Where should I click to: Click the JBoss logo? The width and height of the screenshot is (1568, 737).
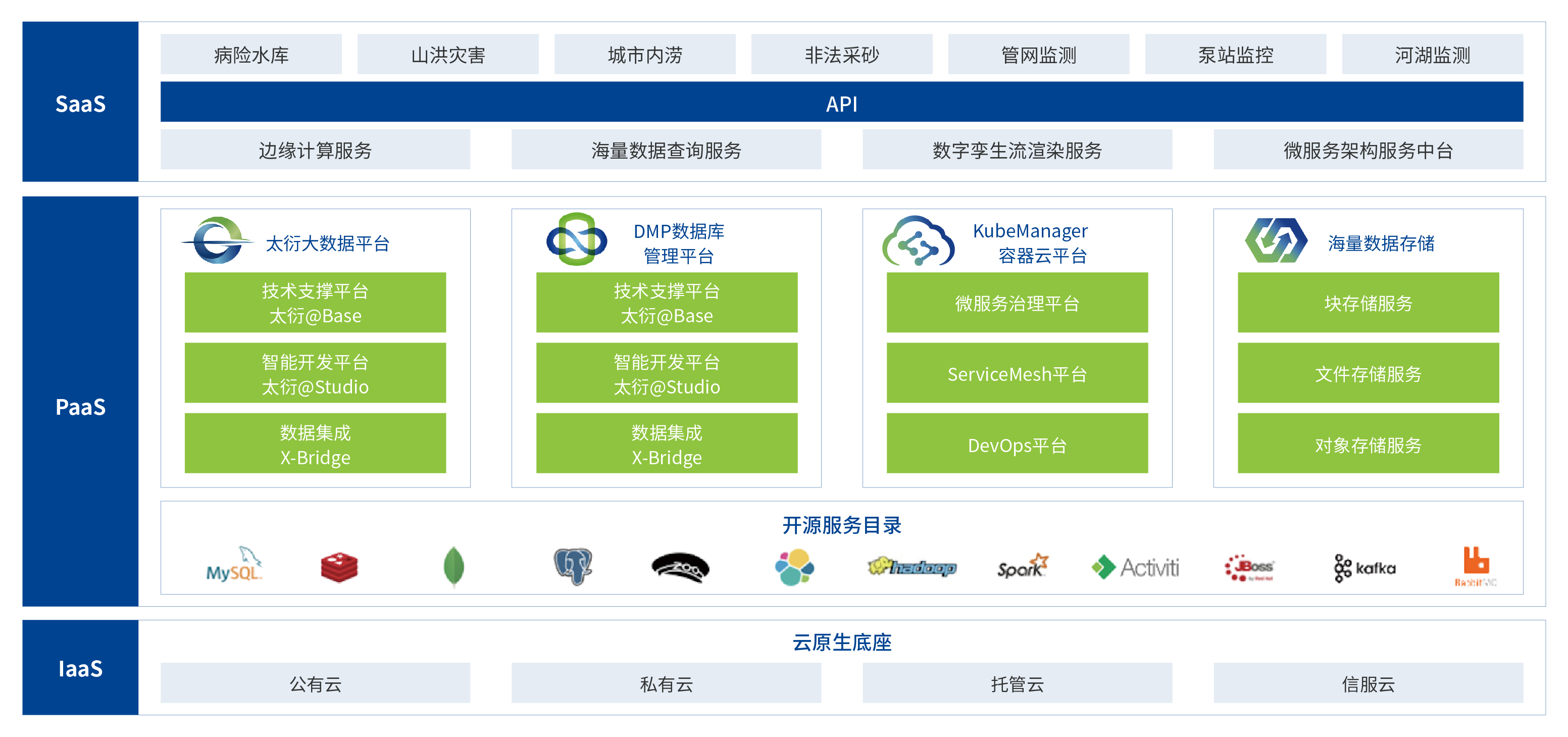point(1249,568)
